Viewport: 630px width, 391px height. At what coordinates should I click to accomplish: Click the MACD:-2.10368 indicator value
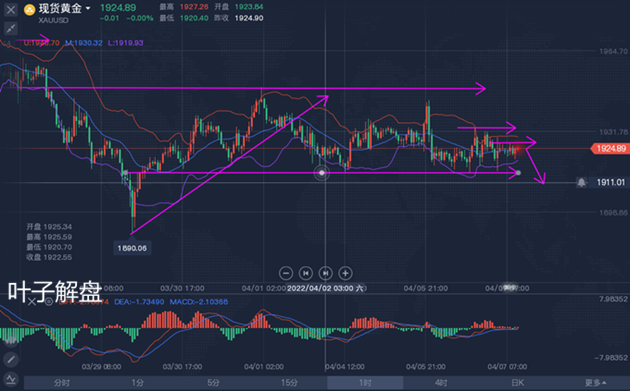click(198, 302)
